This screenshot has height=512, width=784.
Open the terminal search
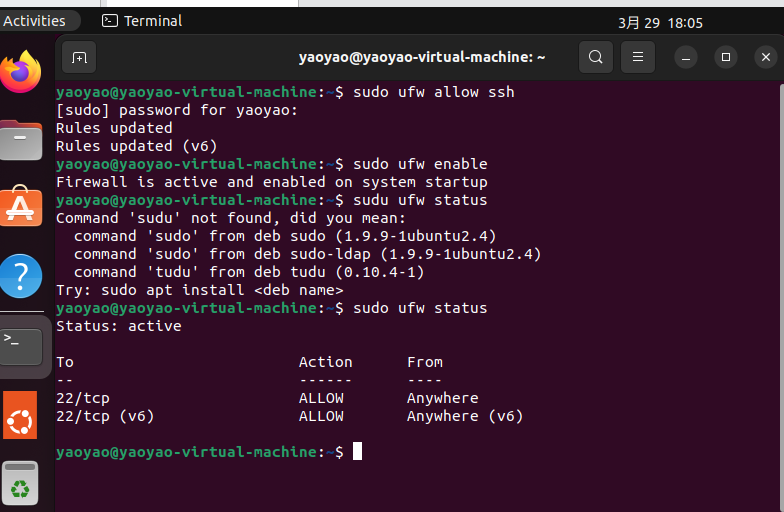596,57
